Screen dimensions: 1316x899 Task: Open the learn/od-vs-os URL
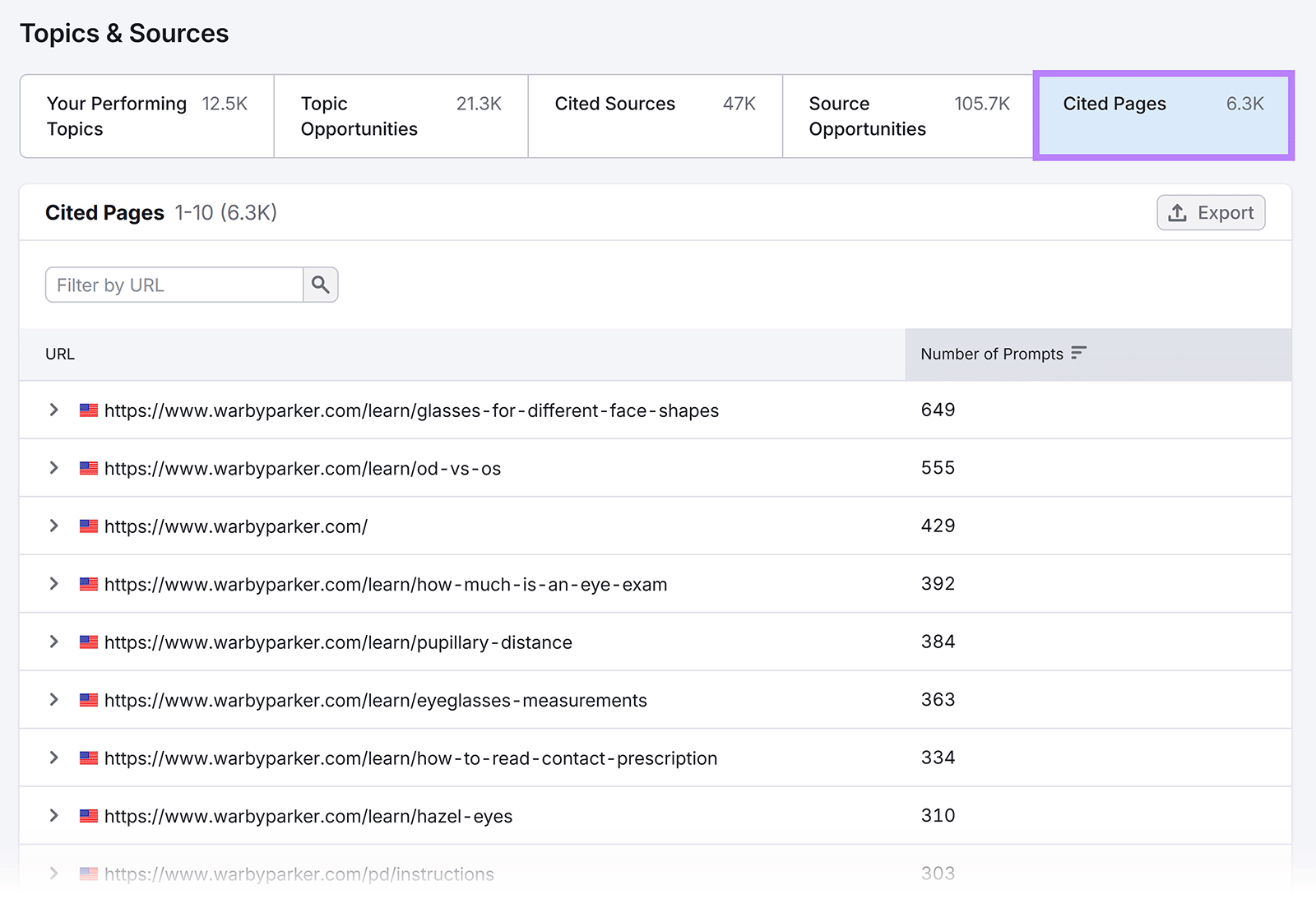[x=303, y=469]
